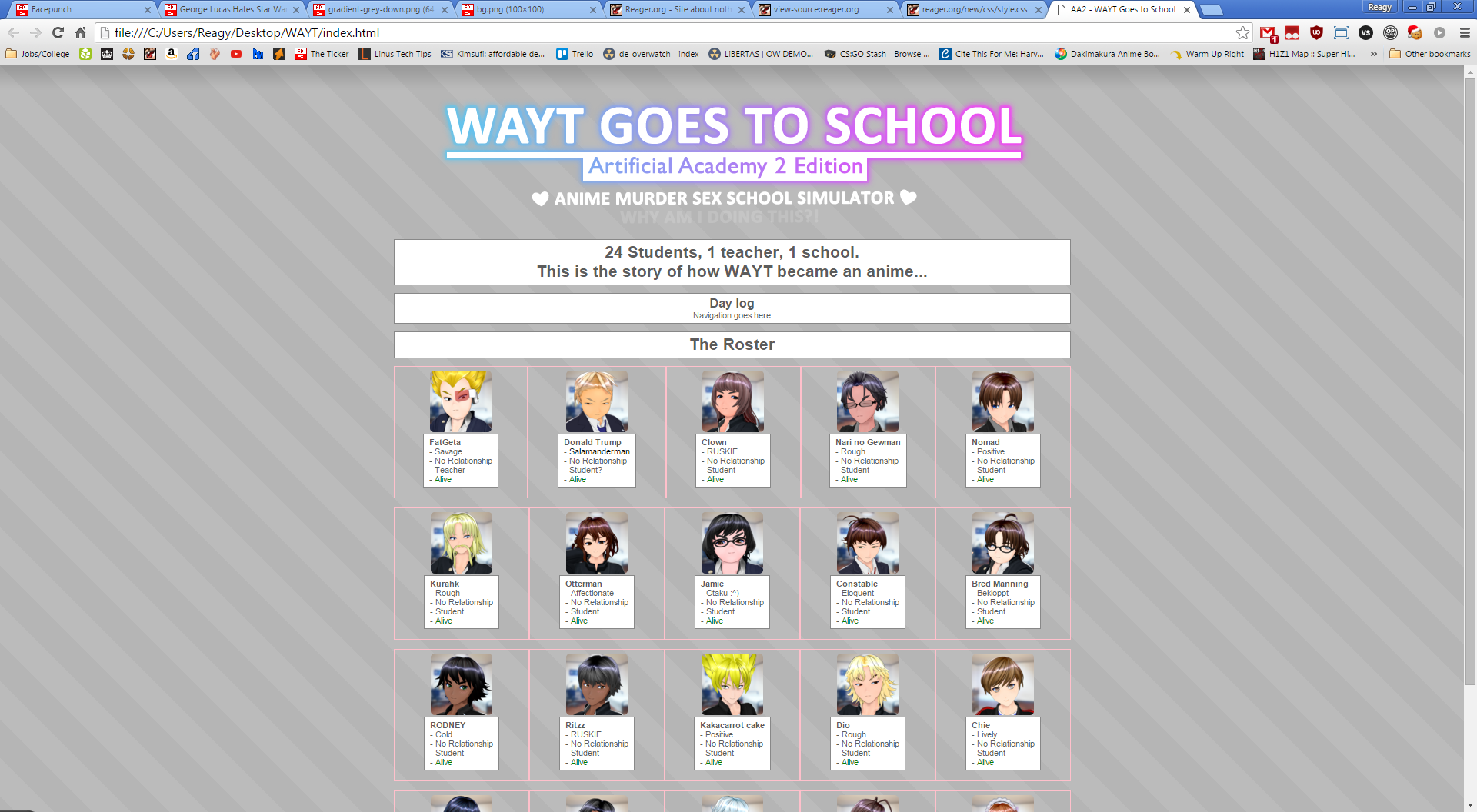Bookmark this page with the star

click(1242, 32)
